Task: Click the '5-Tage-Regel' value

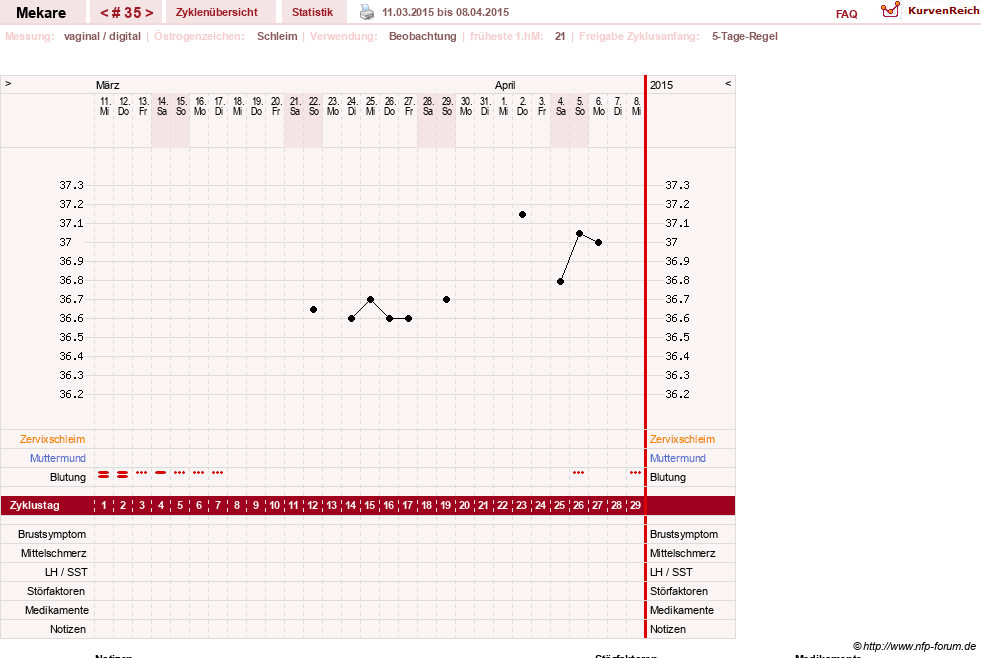Action: coord(745,36)
